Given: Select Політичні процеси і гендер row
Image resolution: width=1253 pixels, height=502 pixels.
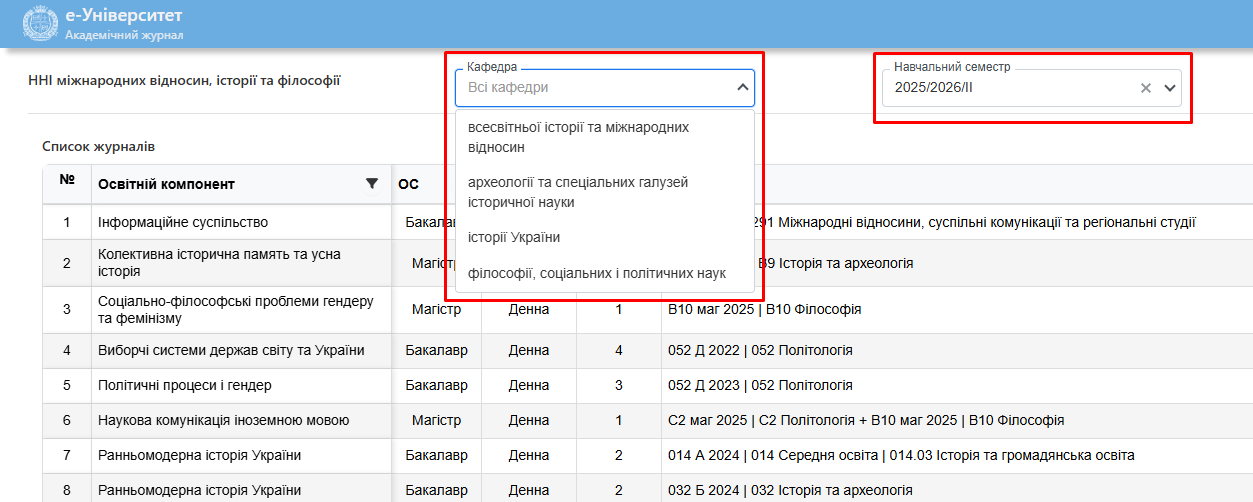Looking at the screenshot, I should (184, 385).
